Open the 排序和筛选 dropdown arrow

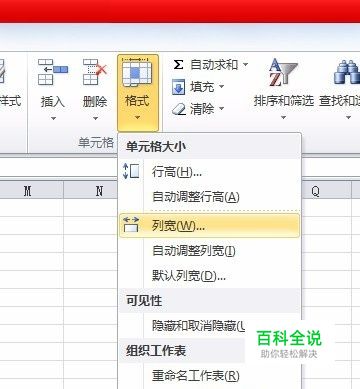(x=283, y=117)
